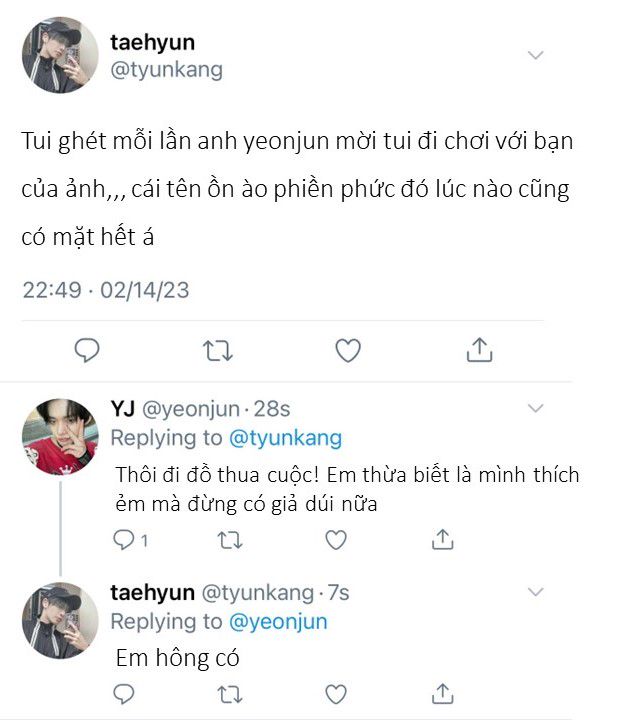Like the "Em hông có" reply
637x720 pixels.
336,693
